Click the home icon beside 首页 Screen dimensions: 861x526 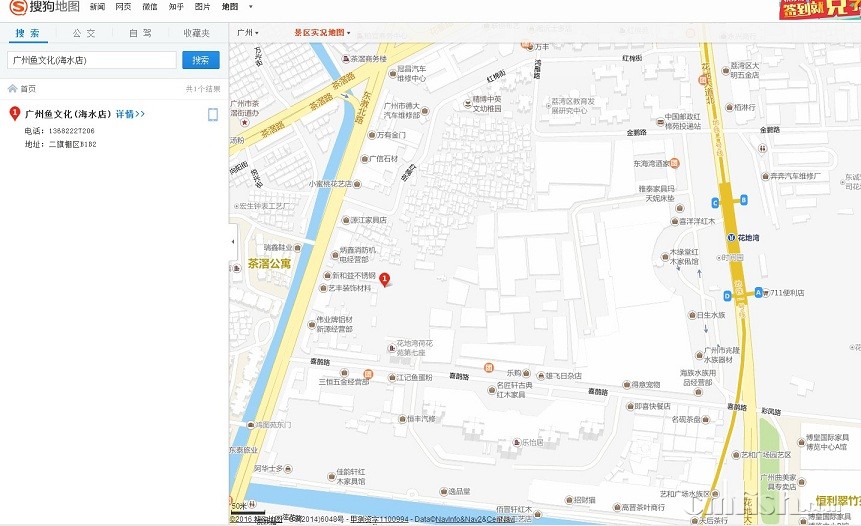point(11,88)
